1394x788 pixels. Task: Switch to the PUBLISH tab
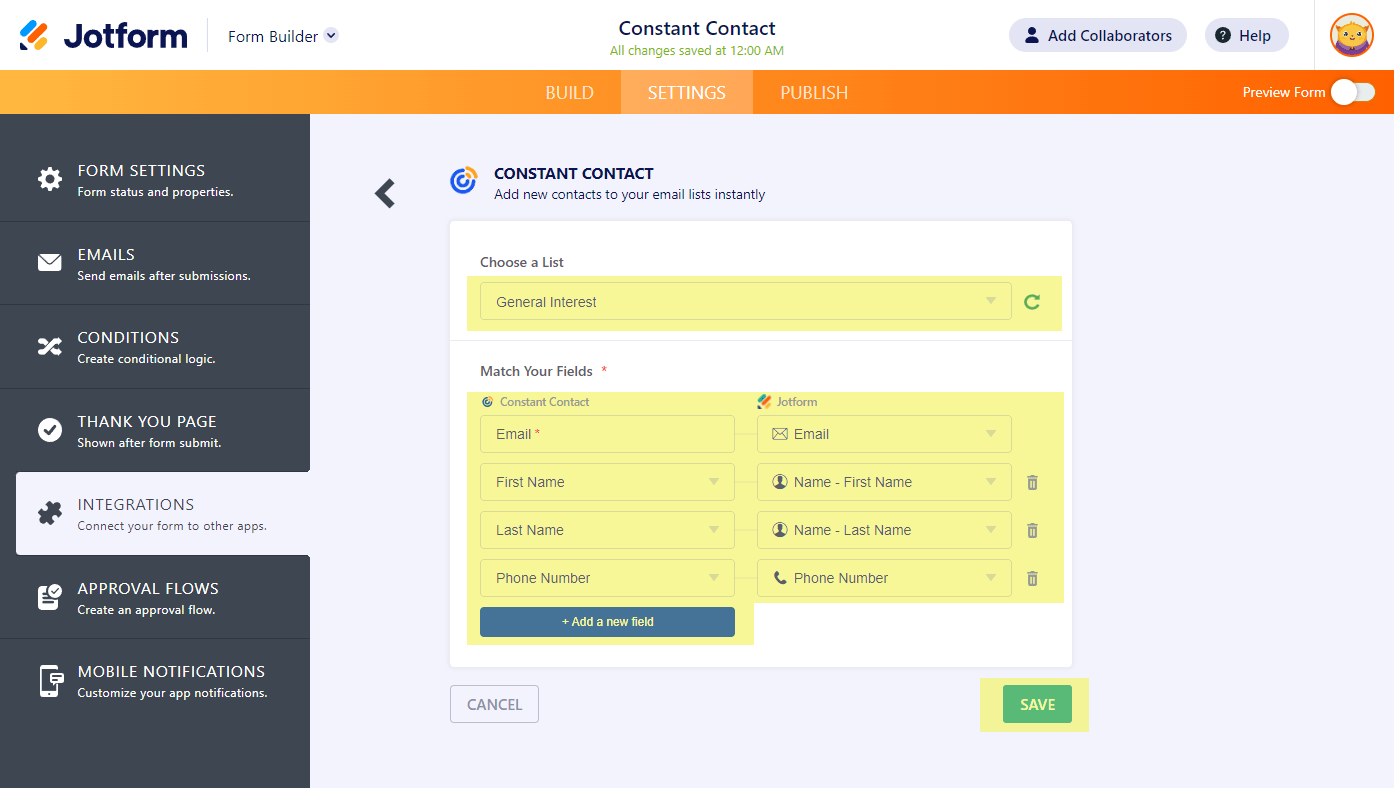pyautogui.click(x=814, y=92)
